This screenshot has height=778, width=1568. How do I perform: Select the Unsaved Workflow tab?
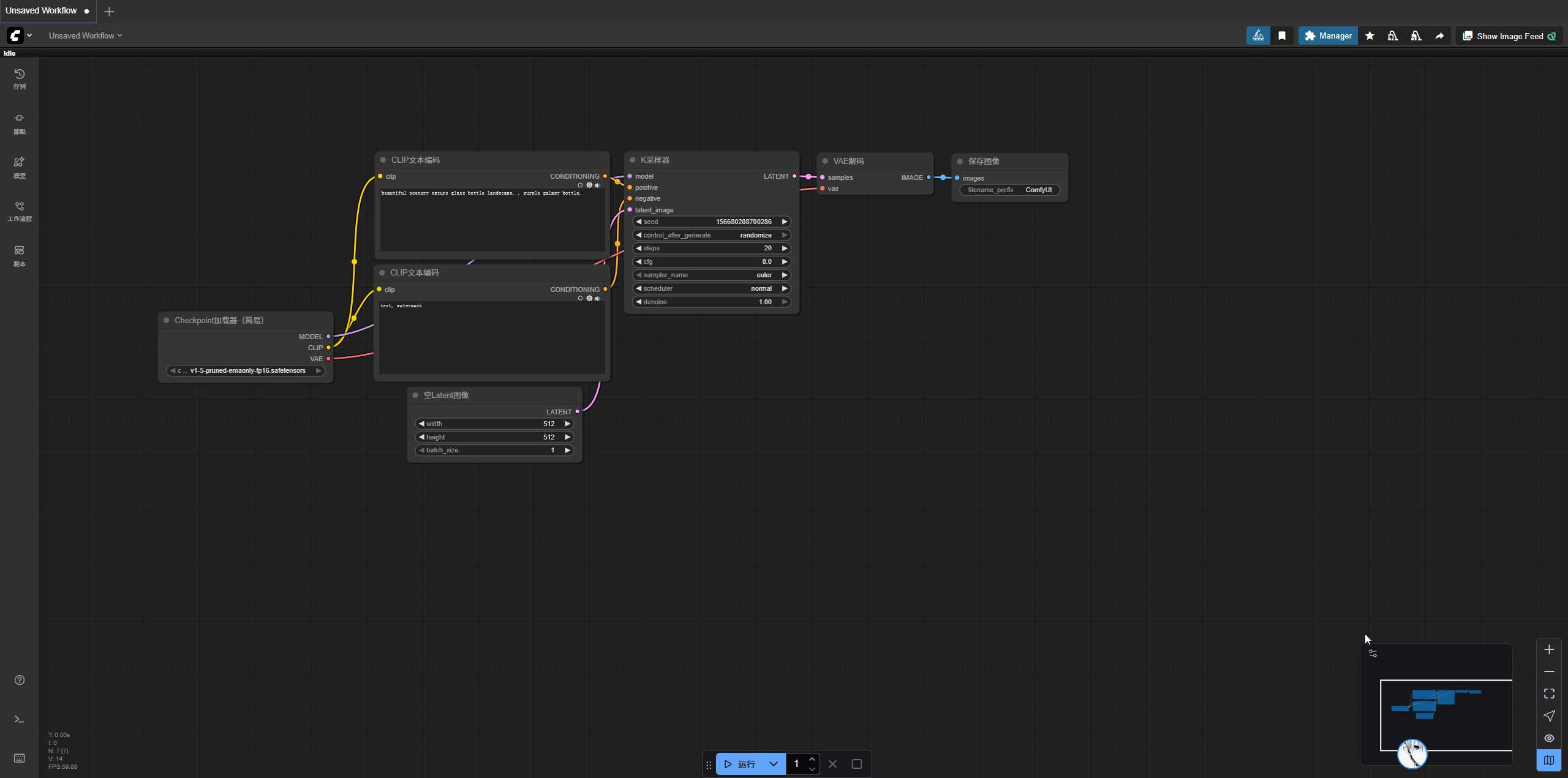[42, 11]
